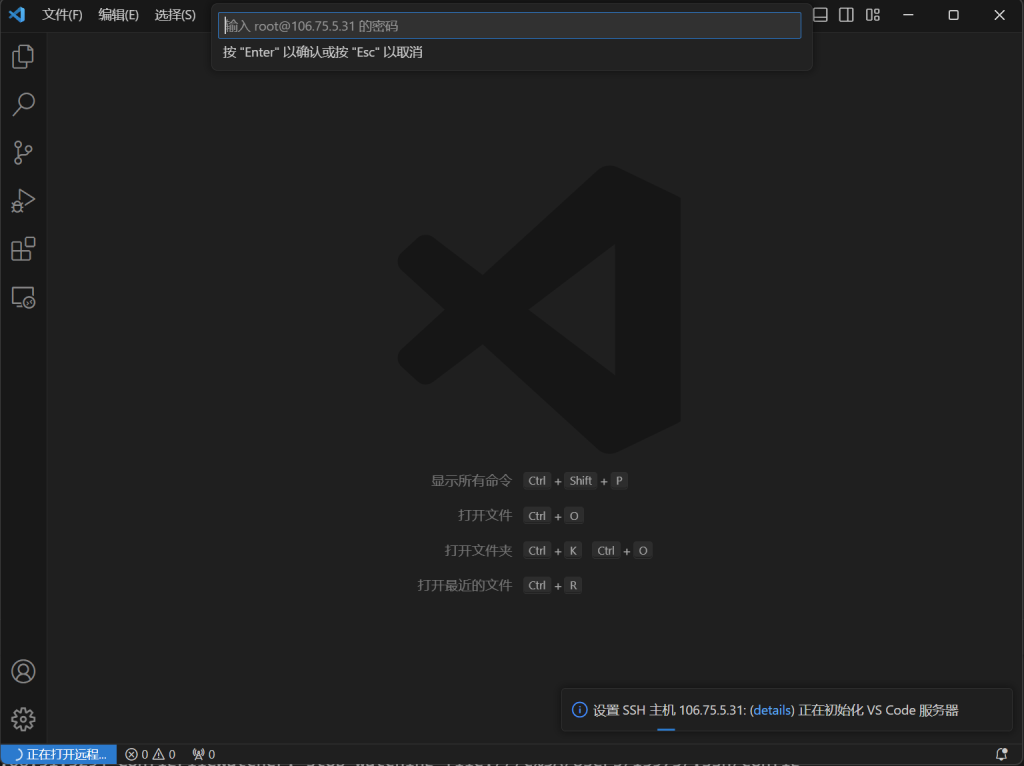The width and height of the screenshot is (1024, 766).
Task: Click the VS Code logo in title bar
Action: pos(17,14)
